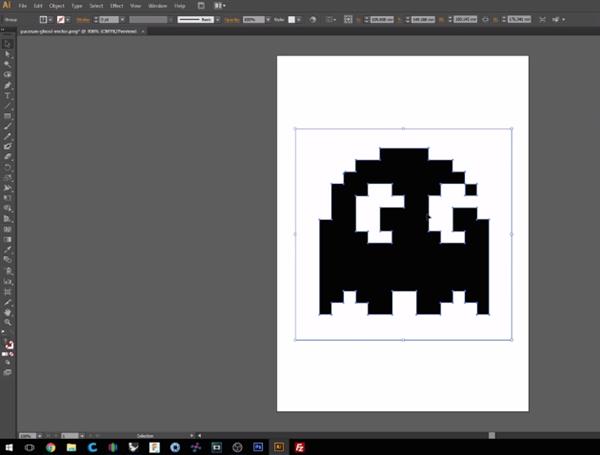The image size is (600, 455).
Task: Click the Opacity panel link in control bar
Action: coord(232,20)
